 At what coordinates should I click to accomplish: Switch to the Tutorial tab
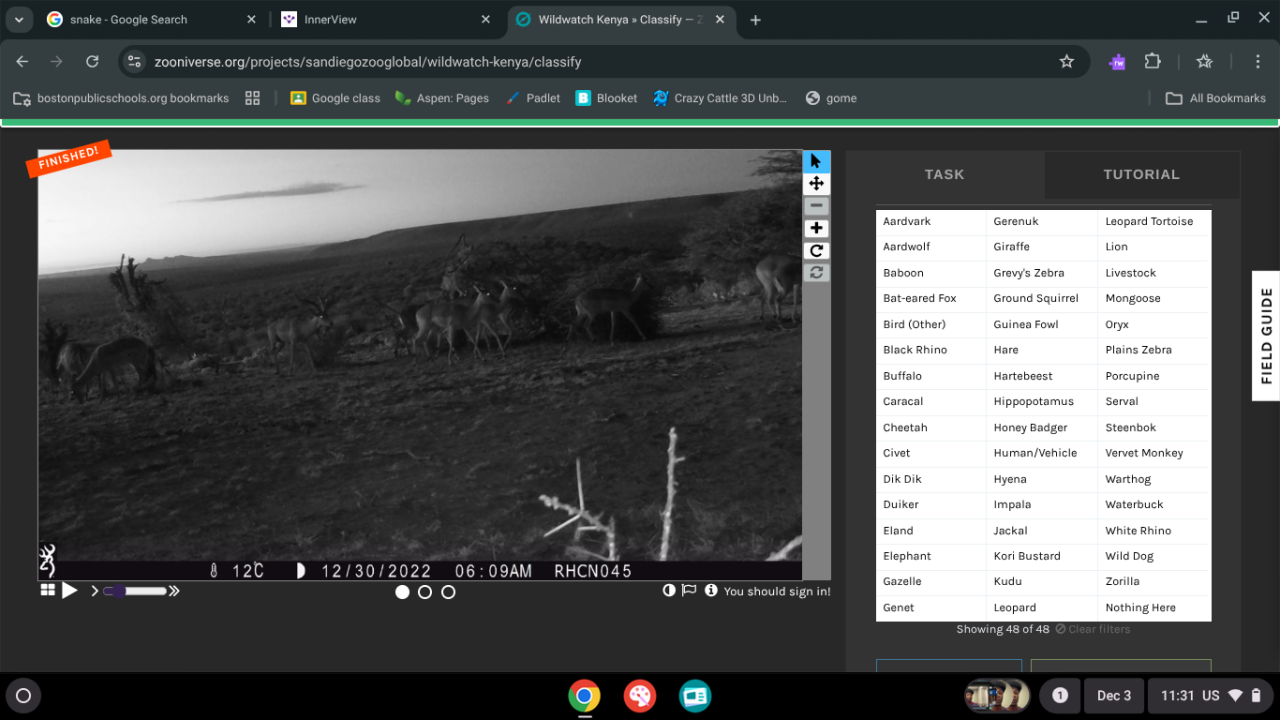[x=1141, y=174]
